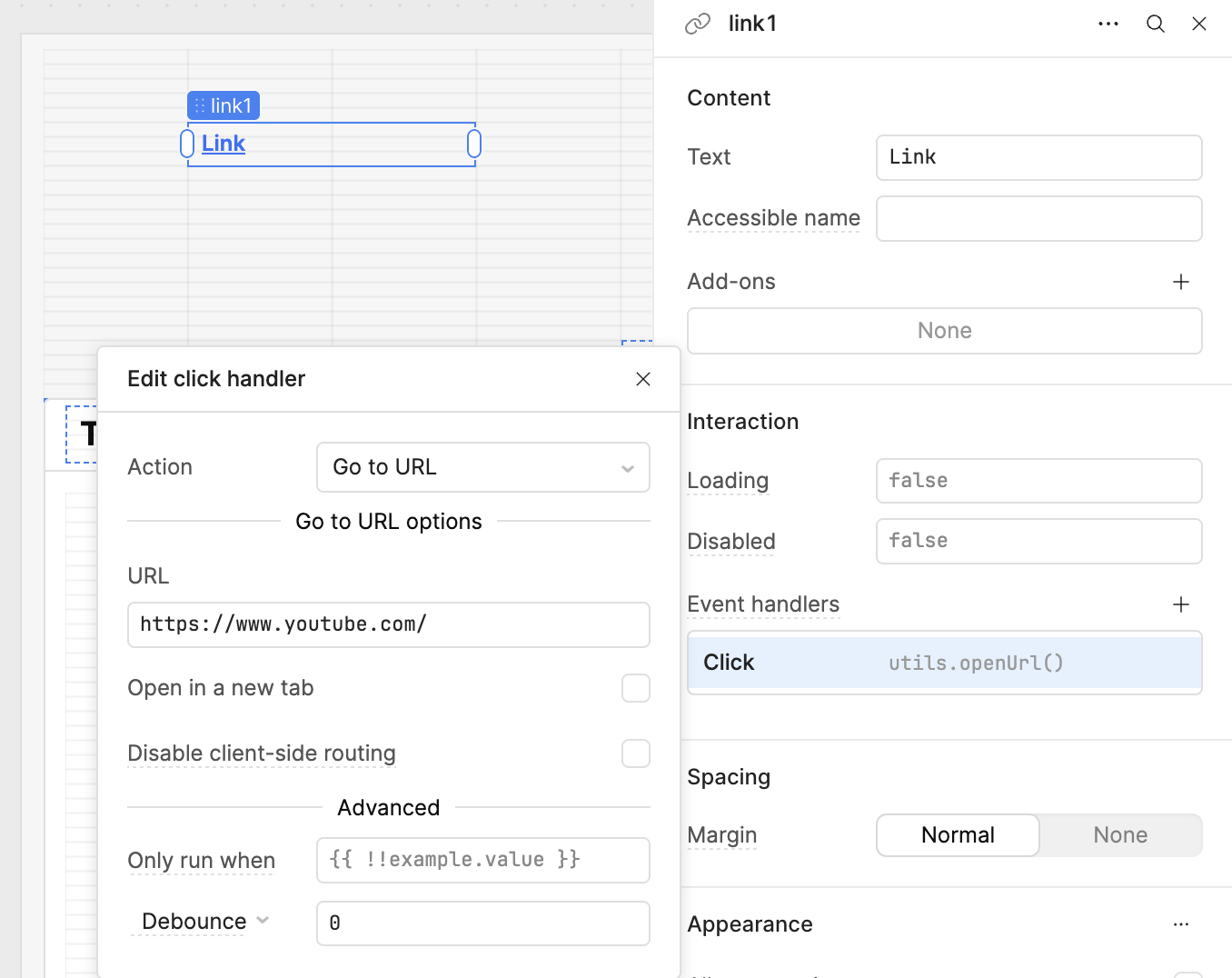Click the Only run when input field
The image size is (1232, 978).
(x=482, y=860)
